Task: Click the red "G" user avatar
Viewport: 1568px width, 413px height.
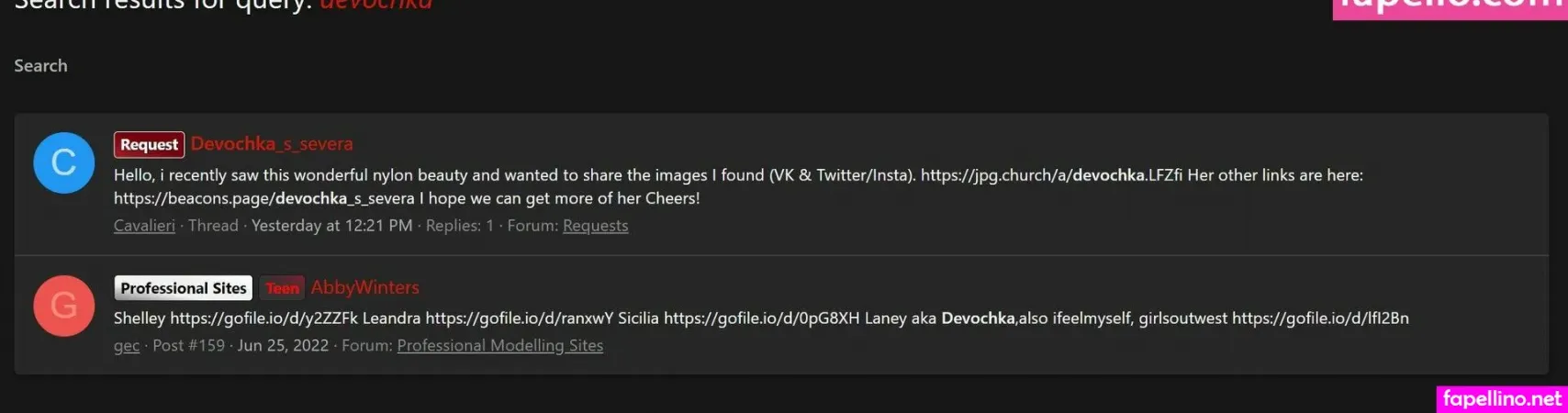Action: 63,306
